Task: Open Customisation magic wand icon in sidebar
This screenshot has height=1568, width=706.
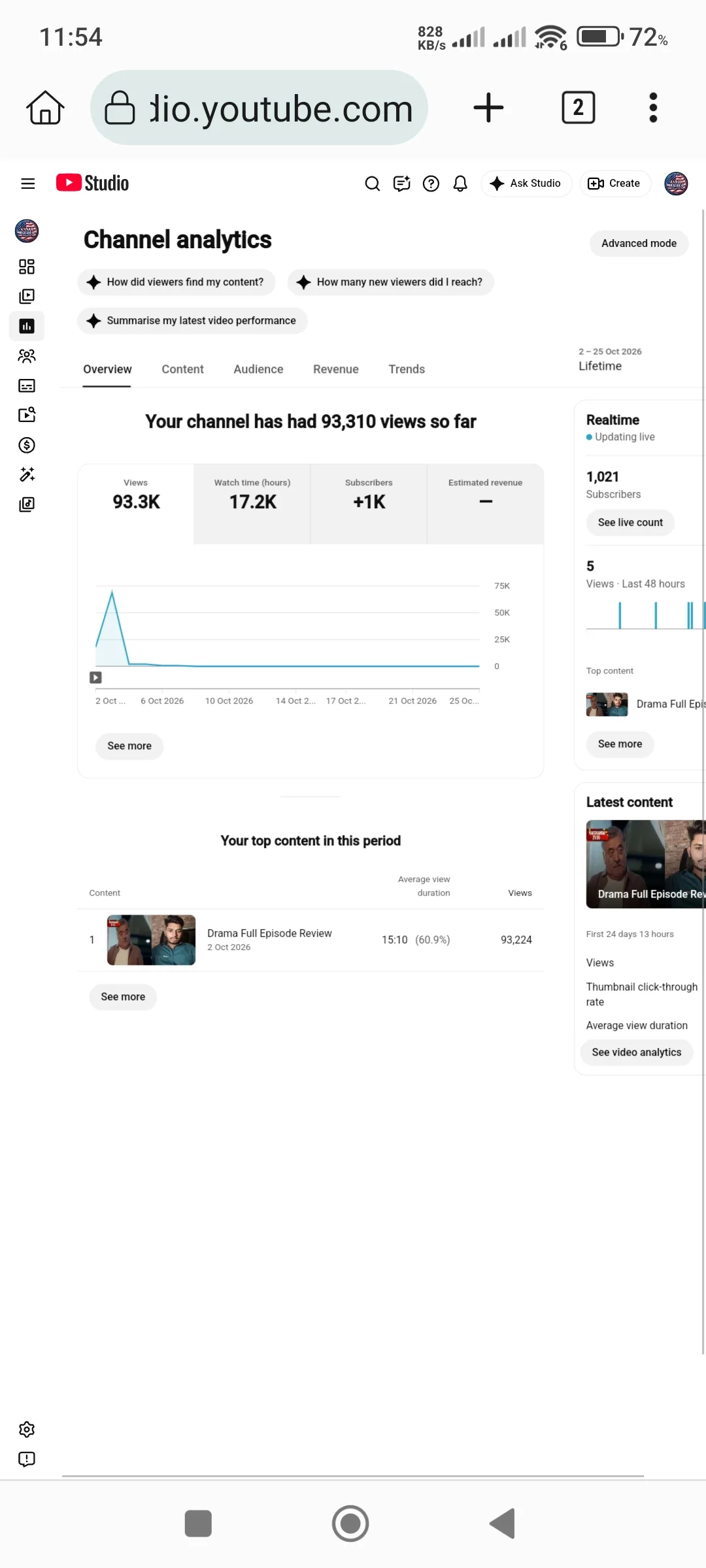Action: pyautogui.click(x=27, y=474)
